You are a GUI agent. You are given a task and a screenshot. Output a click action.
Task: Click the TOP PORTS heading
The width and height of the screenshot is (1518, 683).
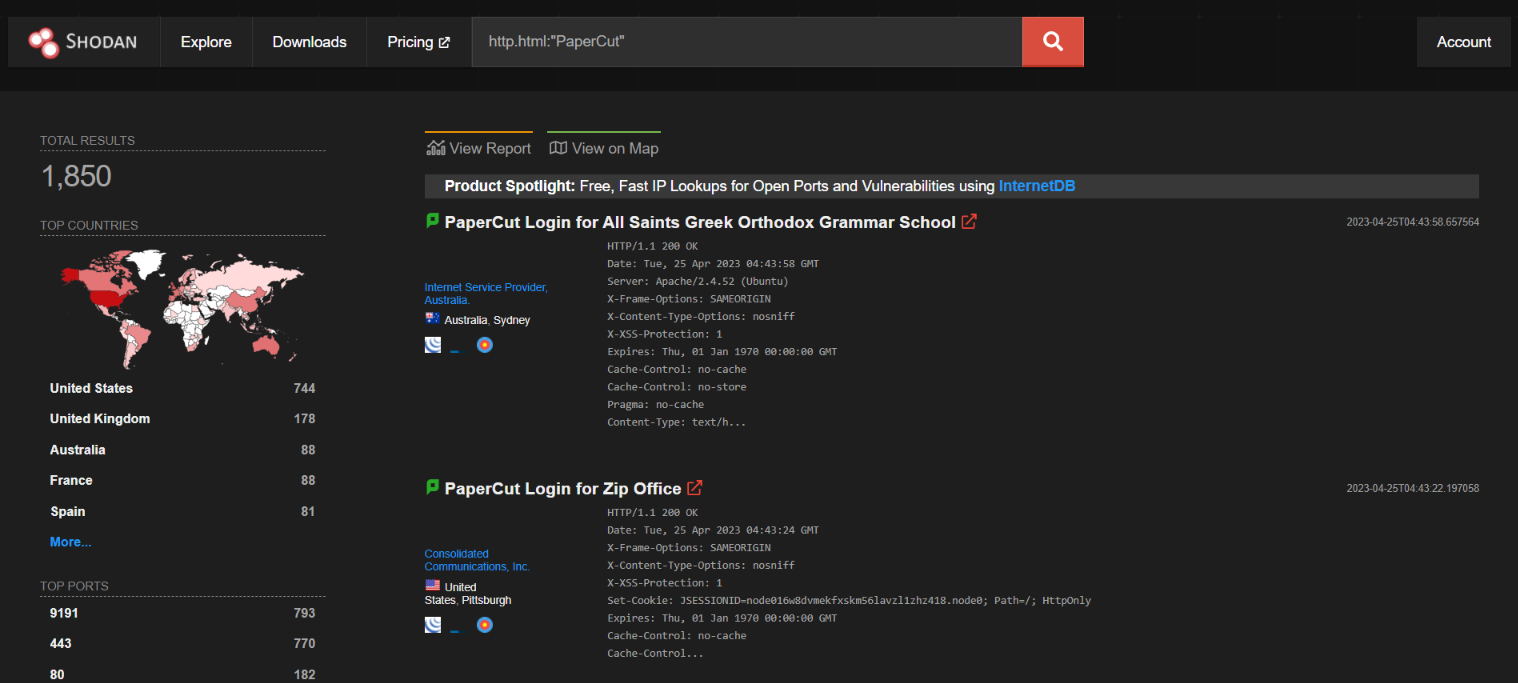click(x=74, y=586)
